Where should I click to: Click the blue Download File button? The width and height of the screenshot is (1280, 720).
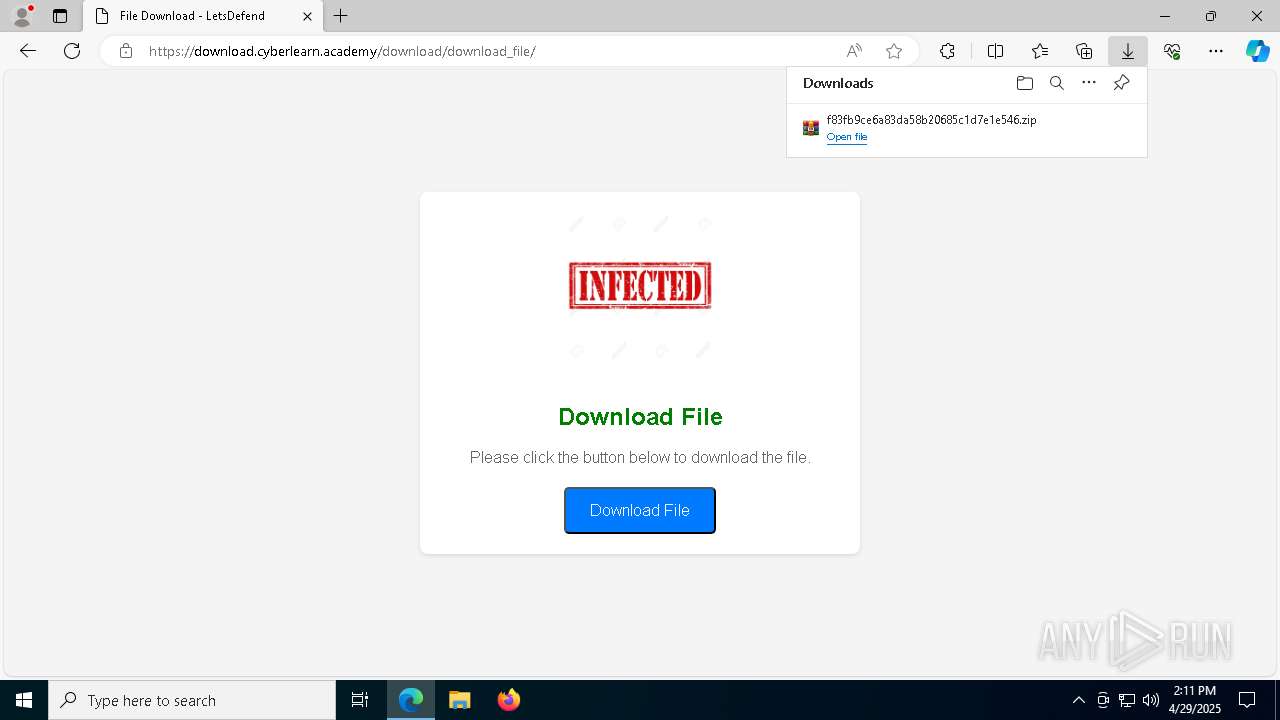click(x=640, y=510)
